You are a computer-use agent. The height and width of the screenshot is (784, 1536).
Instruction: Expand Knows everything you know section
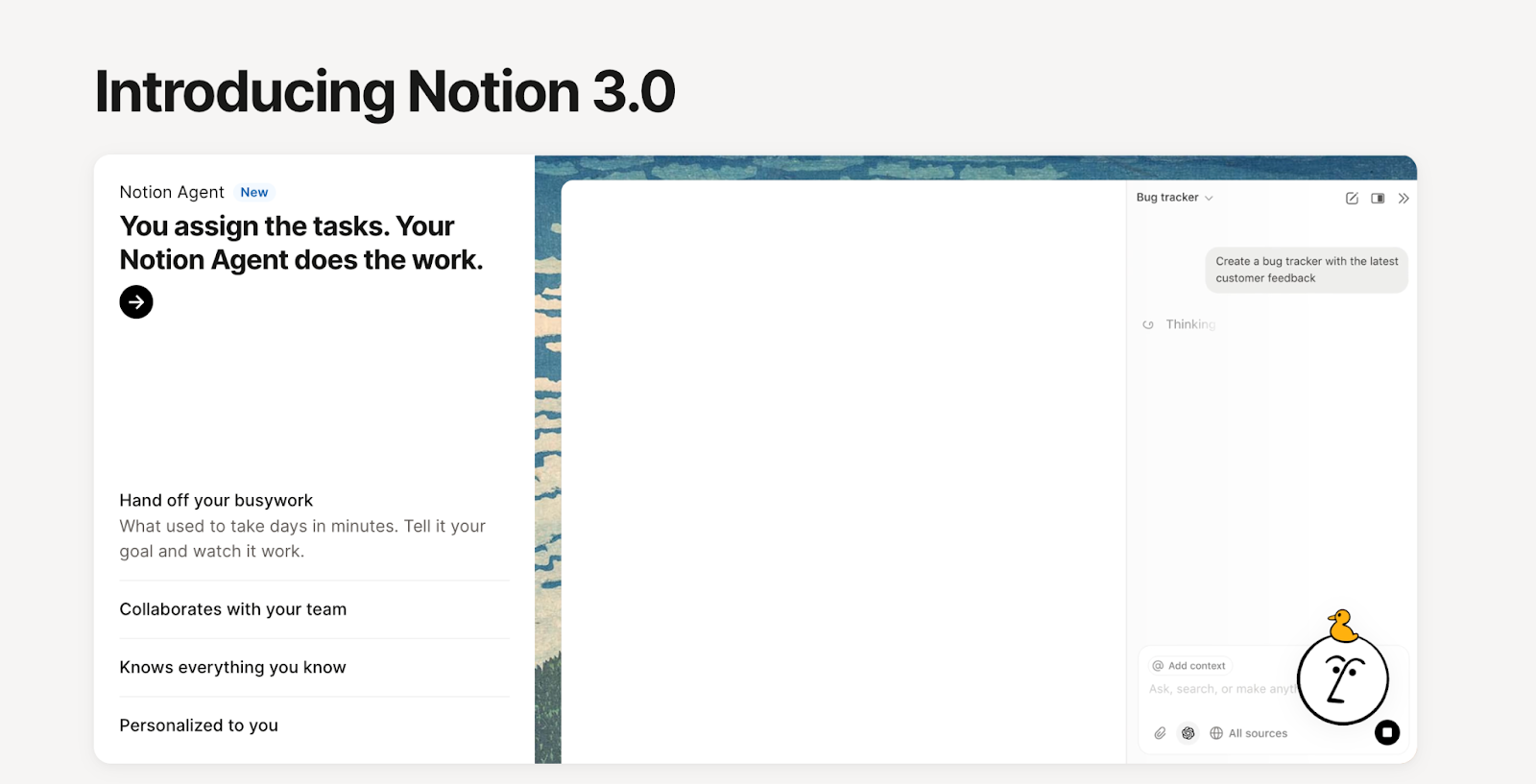point(314,668)
